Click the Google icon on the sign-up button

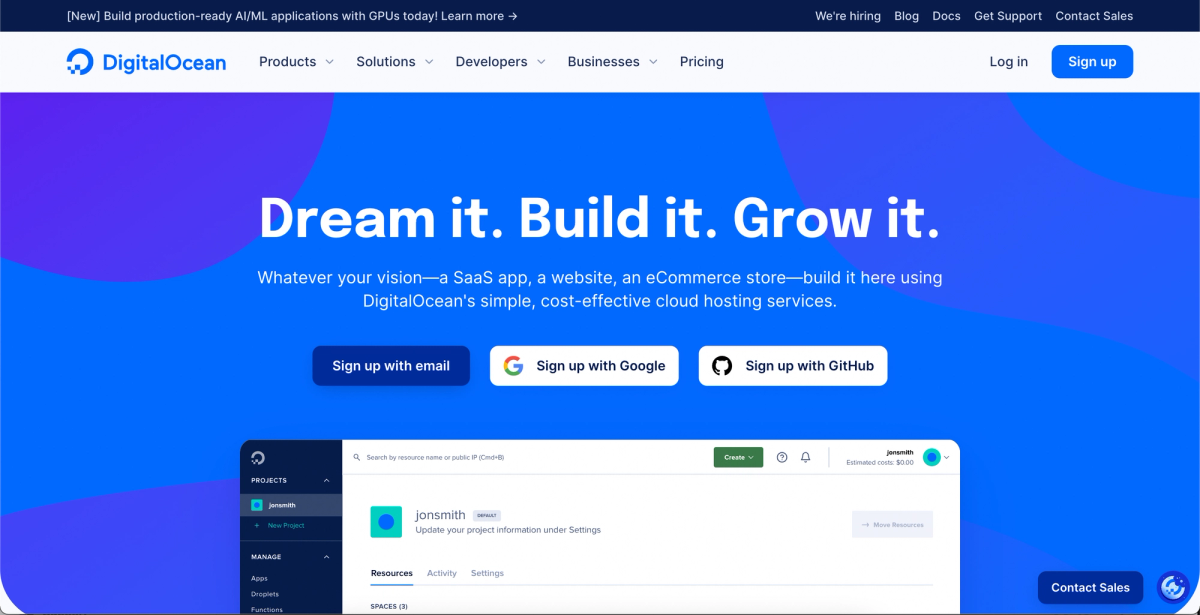tap(513, 366)
